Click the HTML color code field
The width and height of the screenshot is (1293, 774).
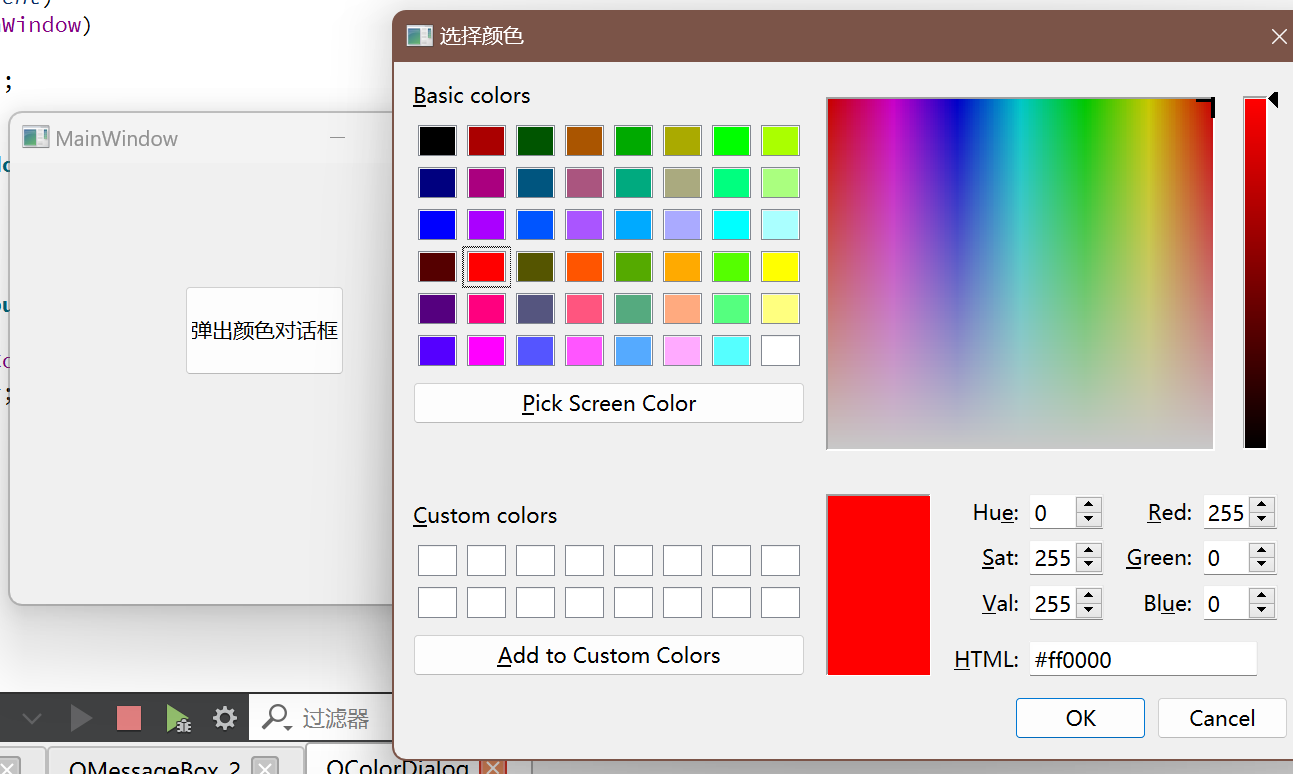coord(1143,659)
